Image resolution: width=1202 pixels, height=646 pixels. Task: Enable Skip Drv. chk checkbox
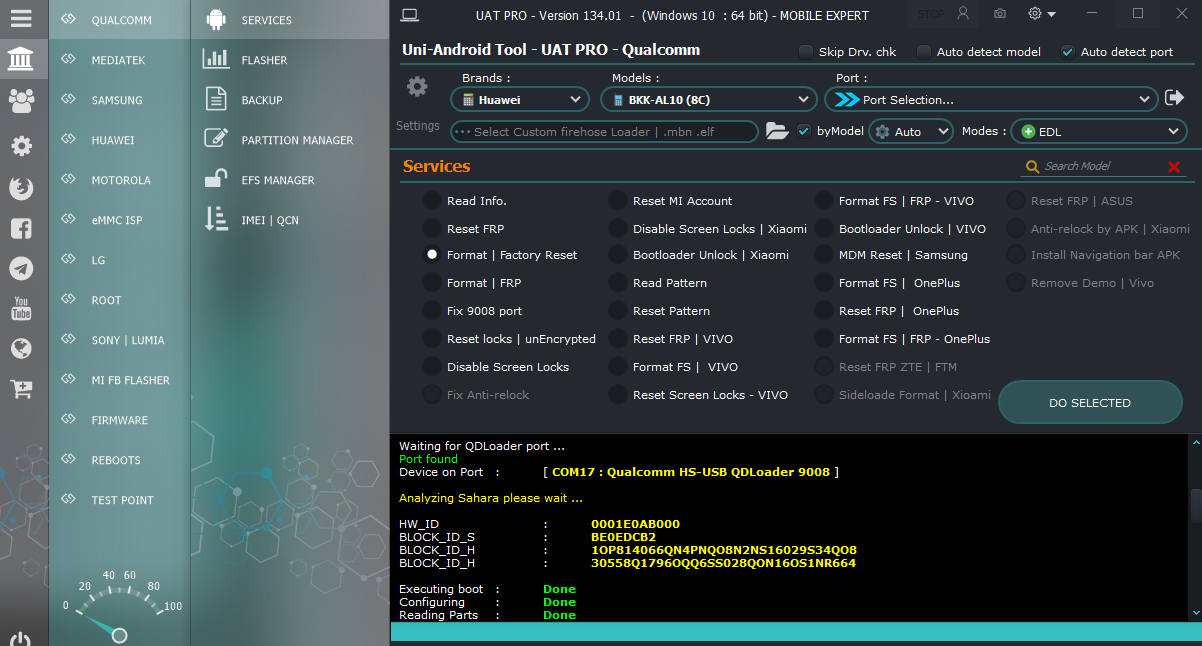click(x=806, y=52)
